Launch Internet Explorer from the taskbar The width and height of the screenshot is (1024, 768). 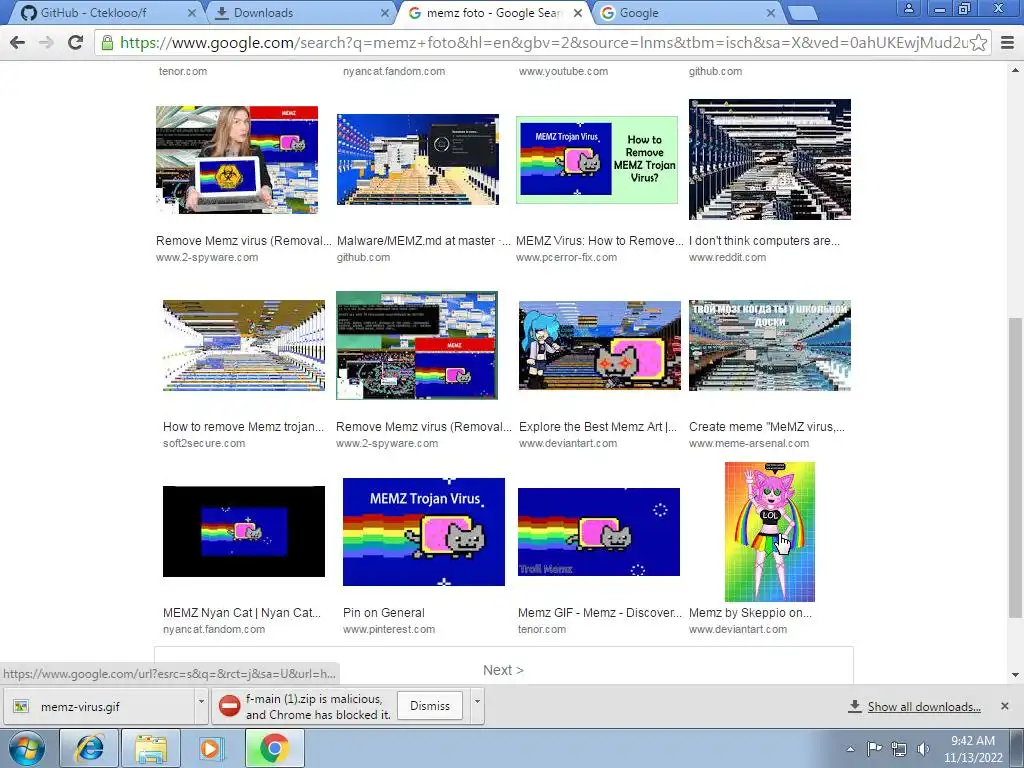[89, 748]
